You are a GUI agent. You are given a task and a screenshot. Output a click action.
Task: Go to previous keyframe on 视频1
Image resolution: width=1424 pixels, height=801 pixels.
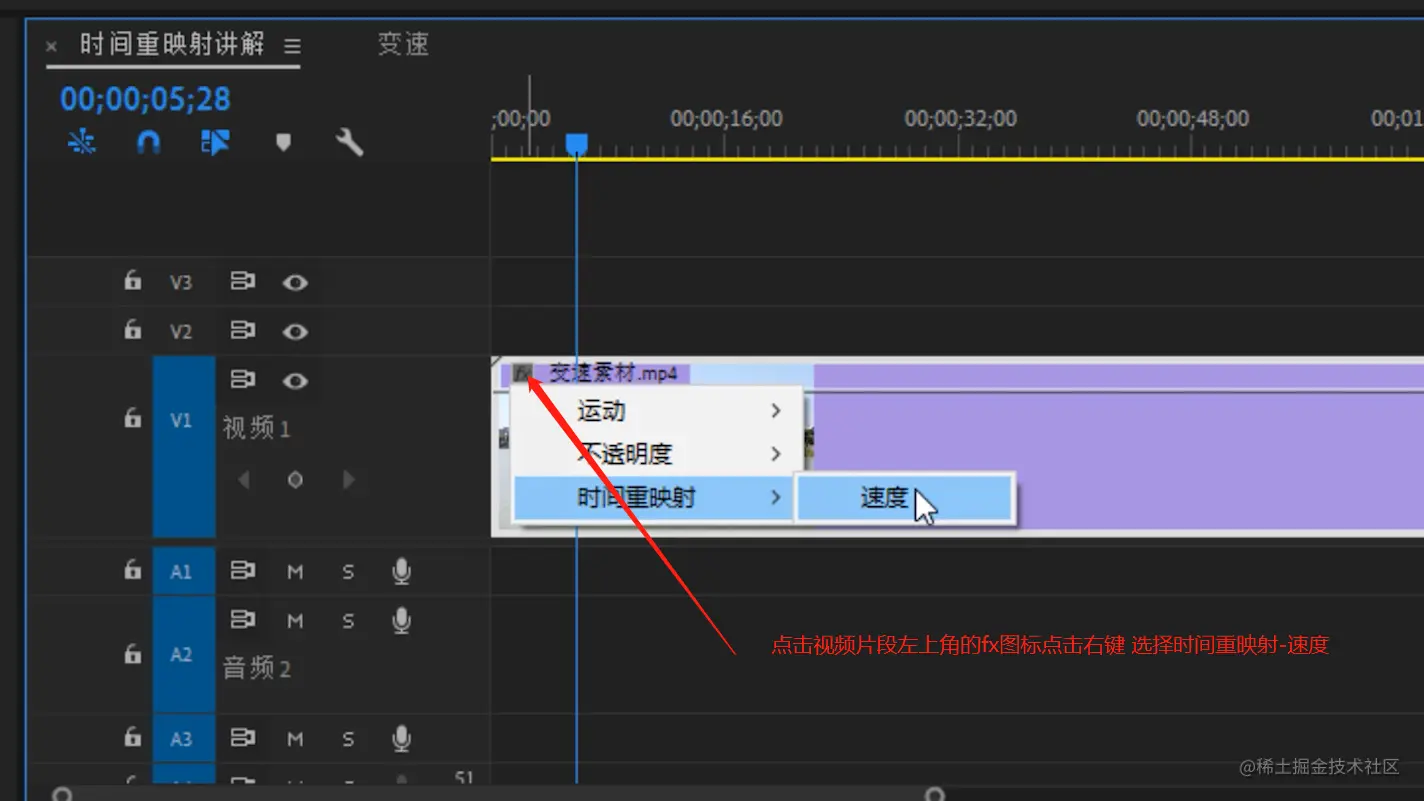[x=244, y=480]
